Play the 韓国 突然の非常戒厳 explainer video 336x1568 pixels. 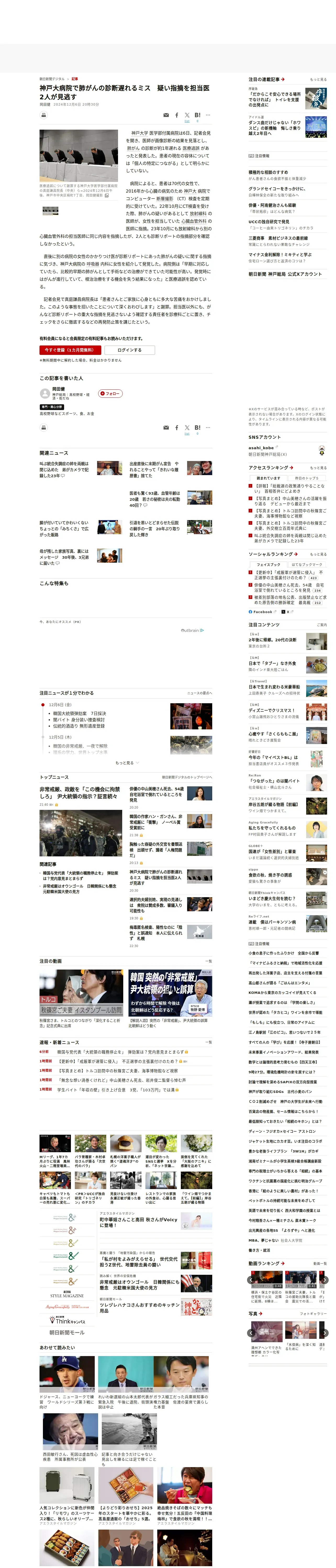[170, 993]
